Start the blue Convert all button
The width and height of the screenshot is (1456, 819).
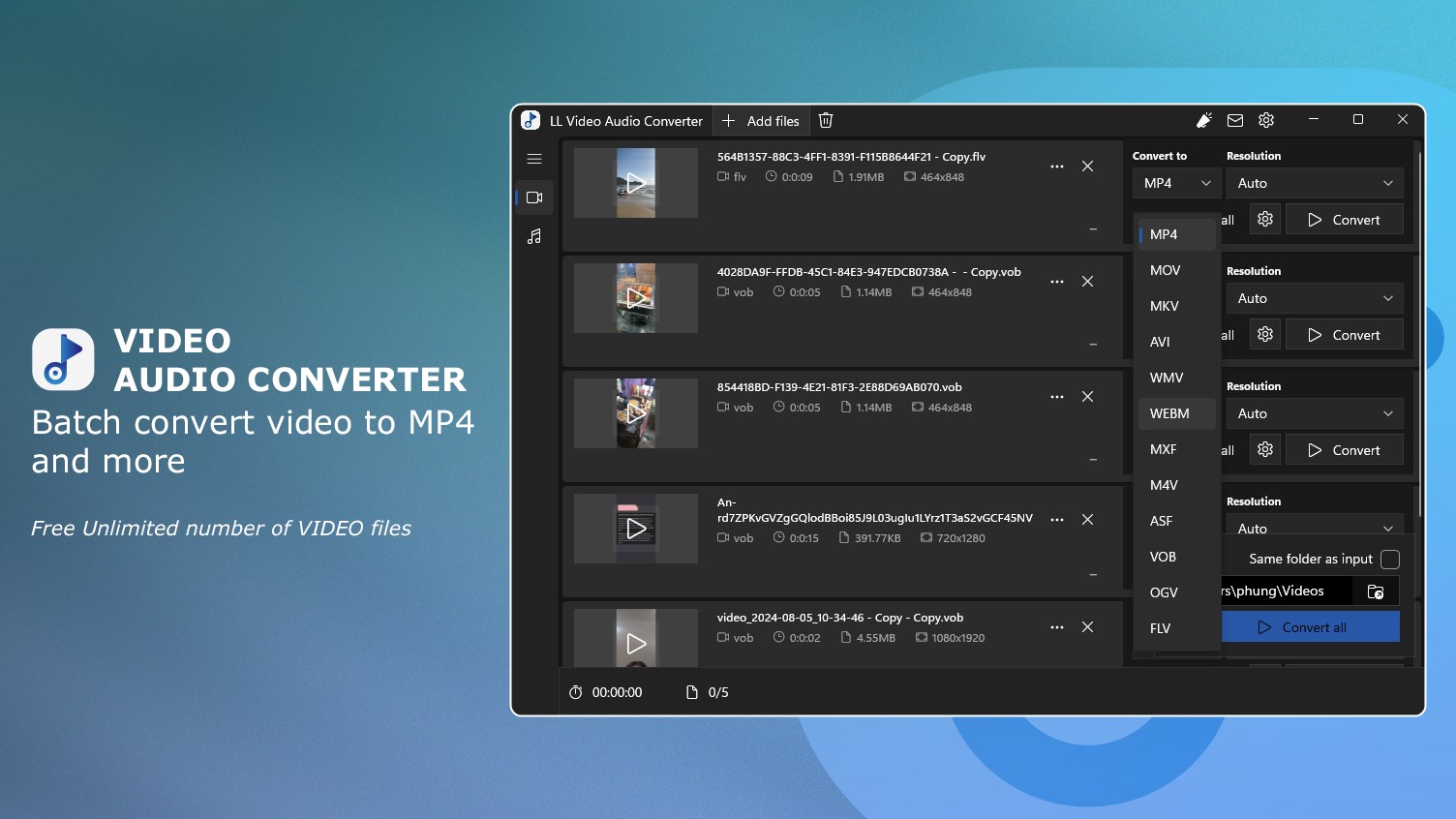1311,627
